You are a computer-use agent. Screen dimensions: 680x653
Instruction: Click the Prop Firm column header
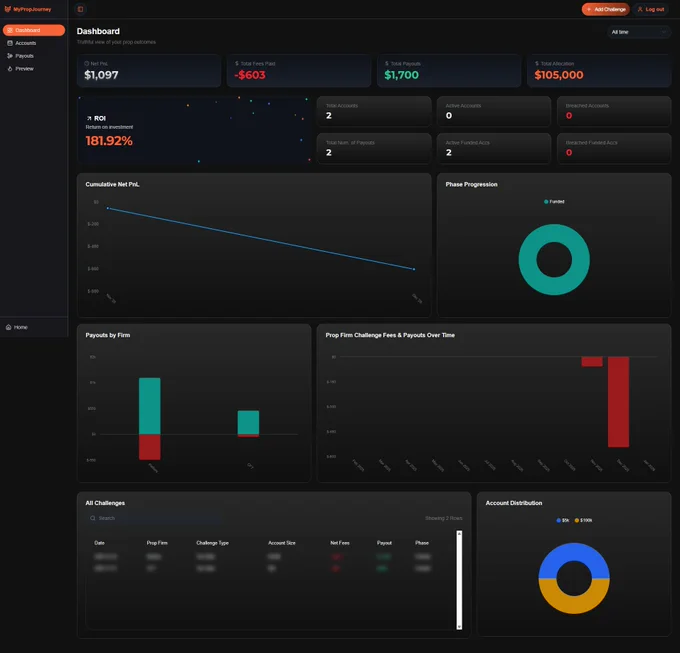click(157, 543)
